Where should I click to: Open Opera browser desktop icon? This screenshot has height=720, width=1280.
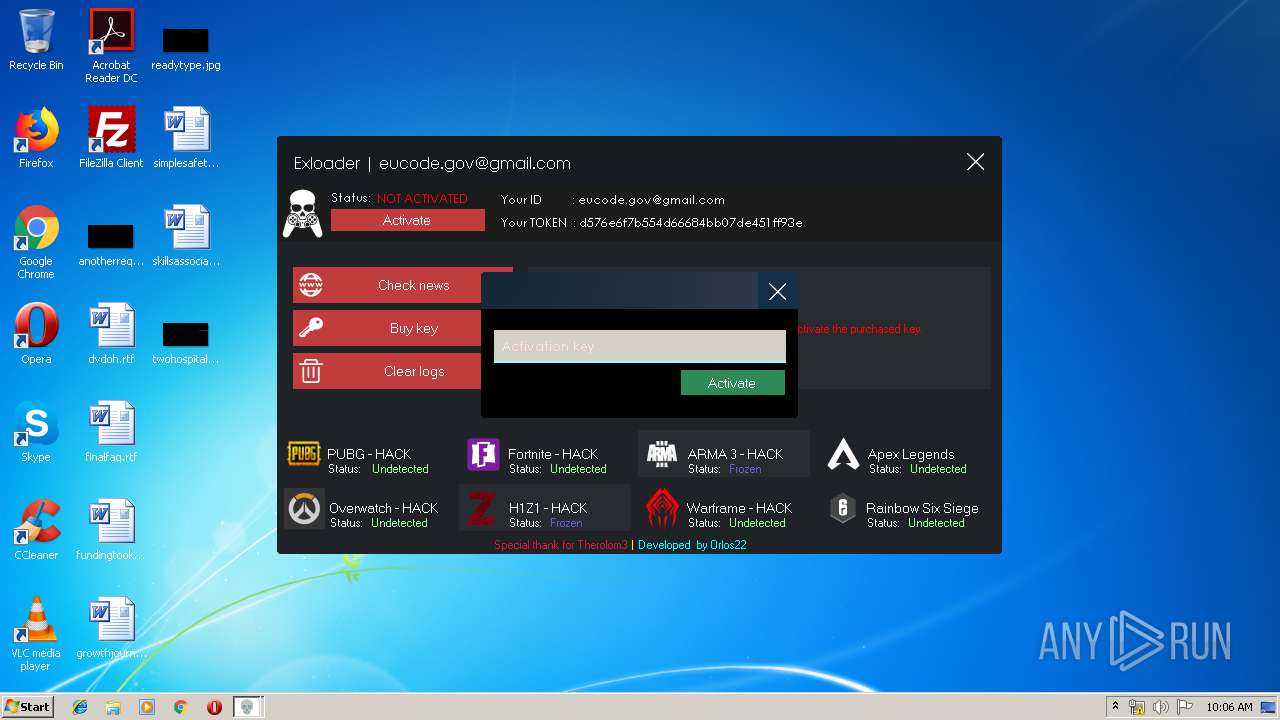36,334
